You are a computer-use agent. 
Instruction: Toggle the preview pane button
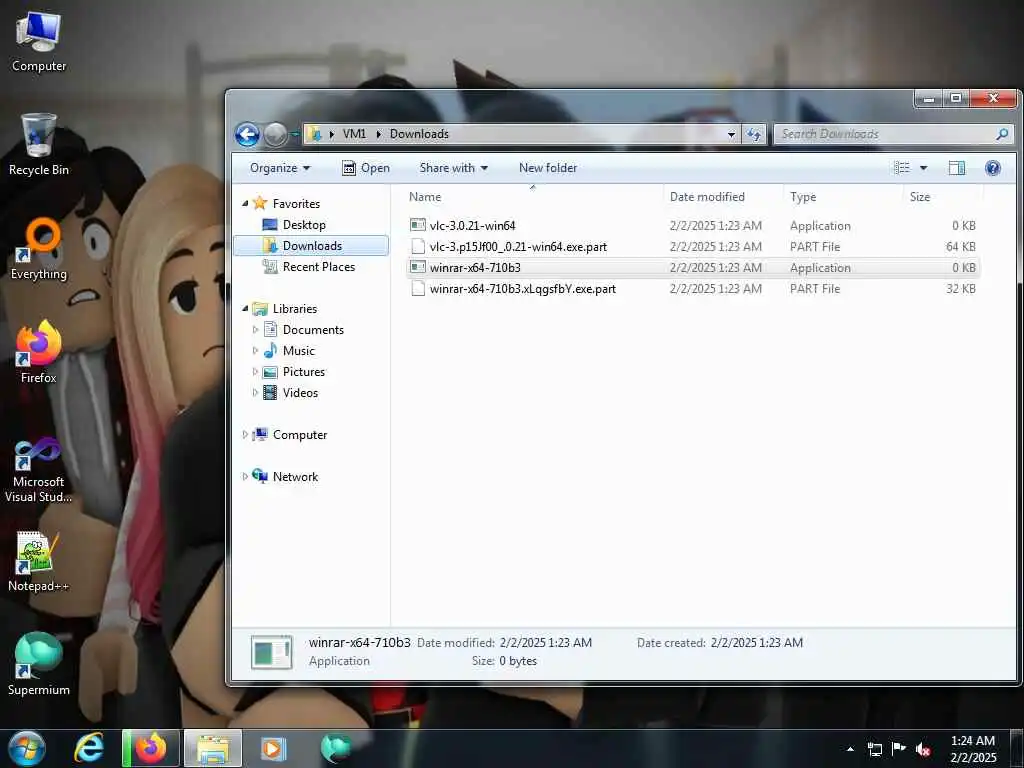[x=957, y=168]
